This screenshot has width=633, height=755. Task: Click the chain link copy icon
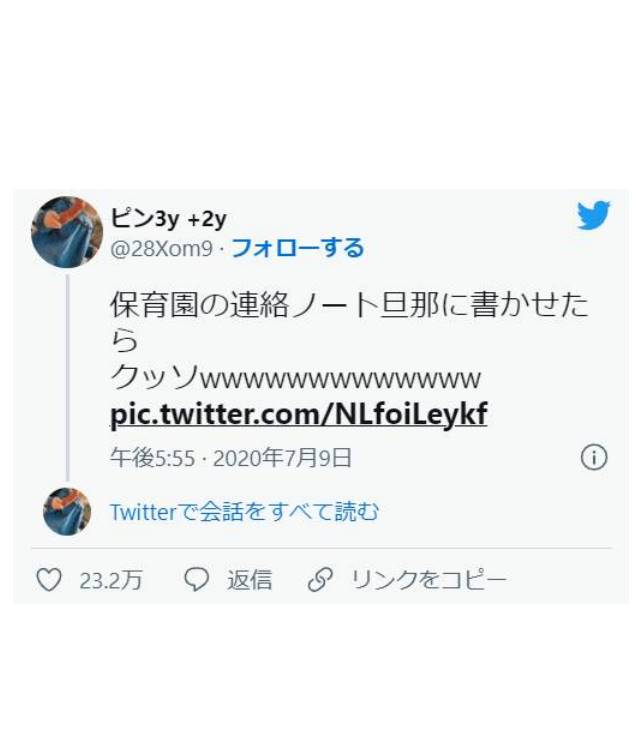click(320, 580)
